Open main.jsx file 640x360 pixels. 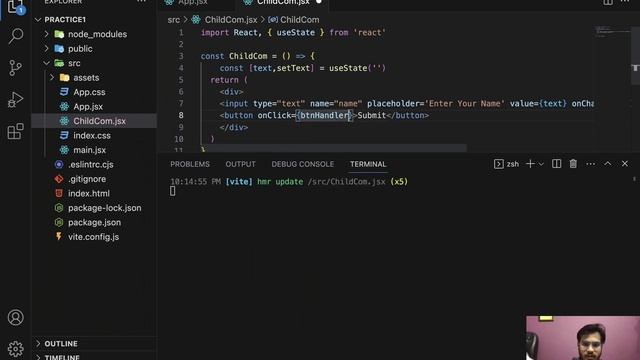pyautogui.click(x=89, y=150)
